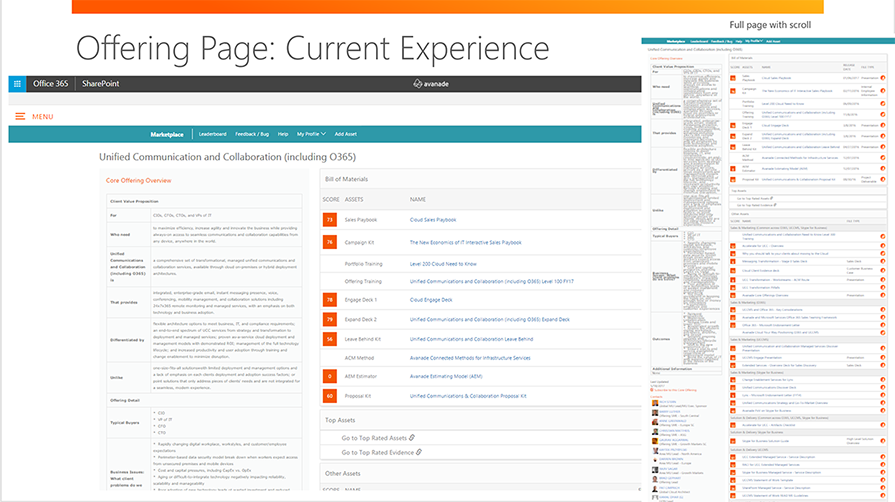
Task: Click the score 56 badge for Leave Behind Kit
Action: click(329, 339)
